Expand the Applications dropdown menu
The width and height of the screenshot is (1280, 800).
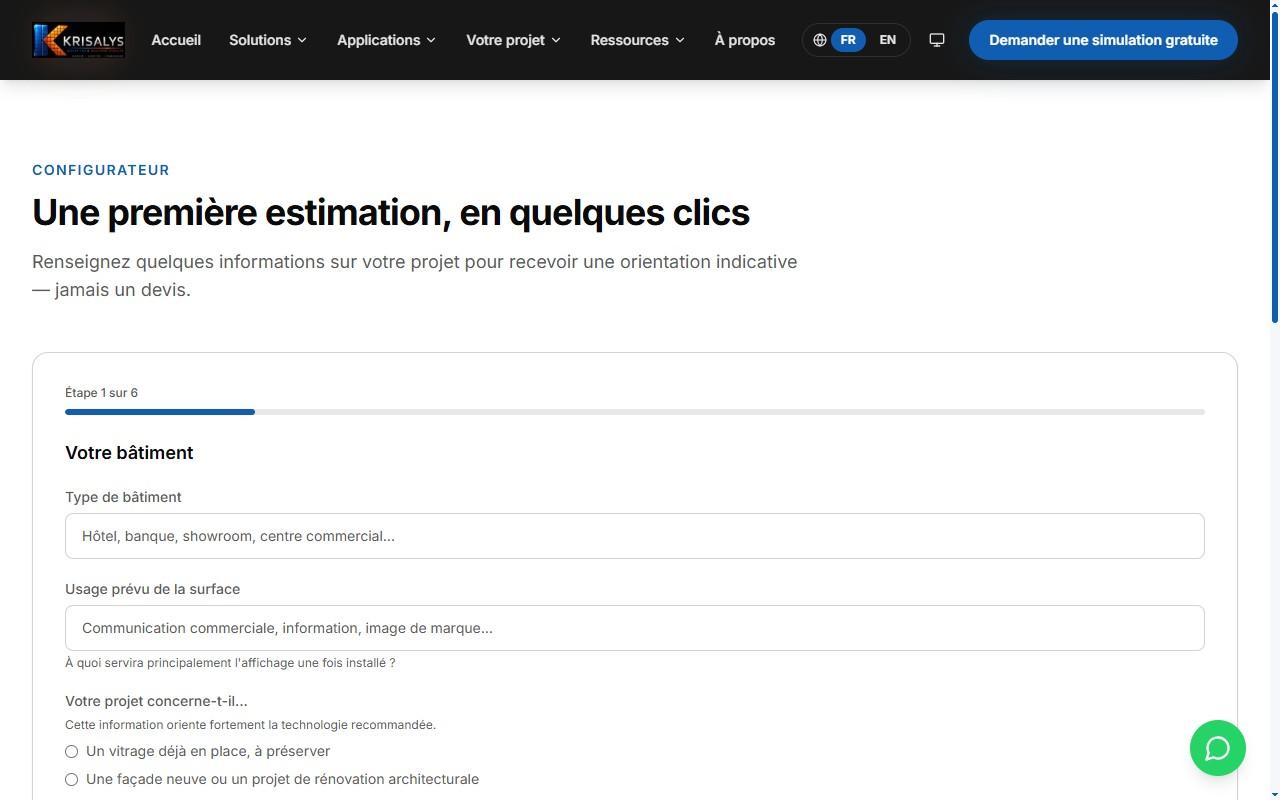(x=387, y=40)
